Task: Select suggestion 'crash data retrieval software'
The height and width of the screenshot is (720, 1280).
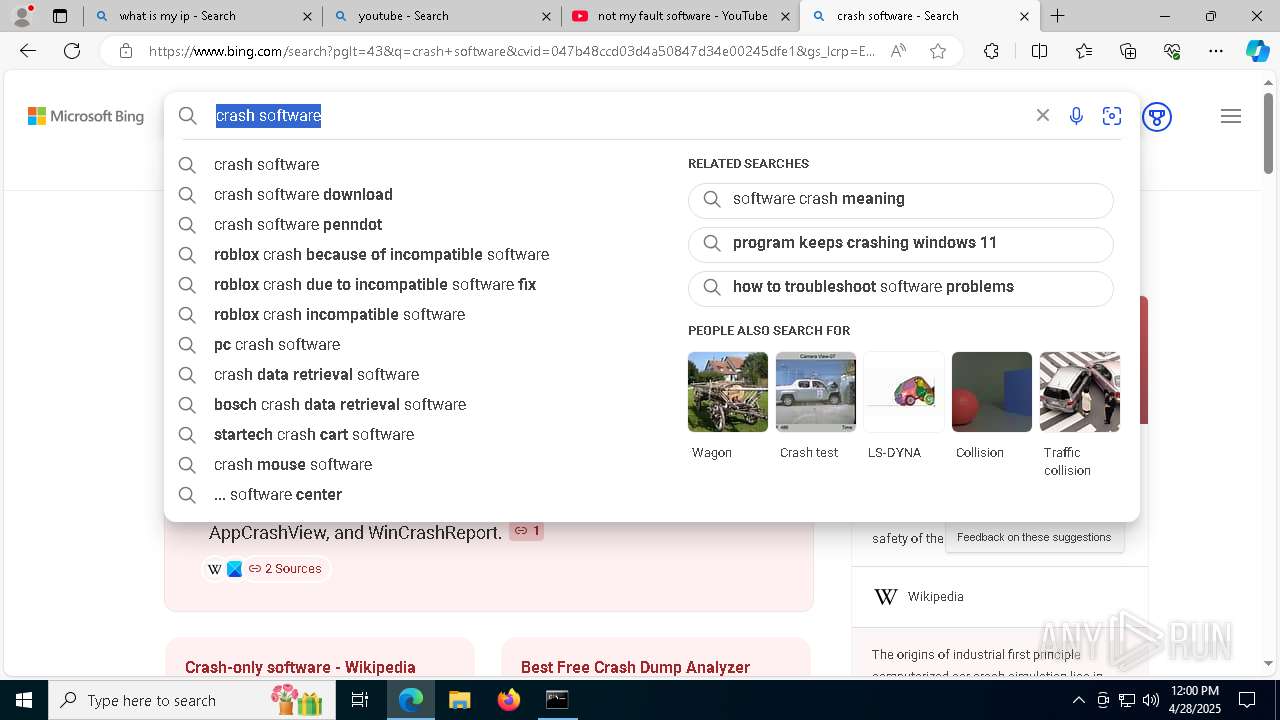Action: (x=316, y=374)
